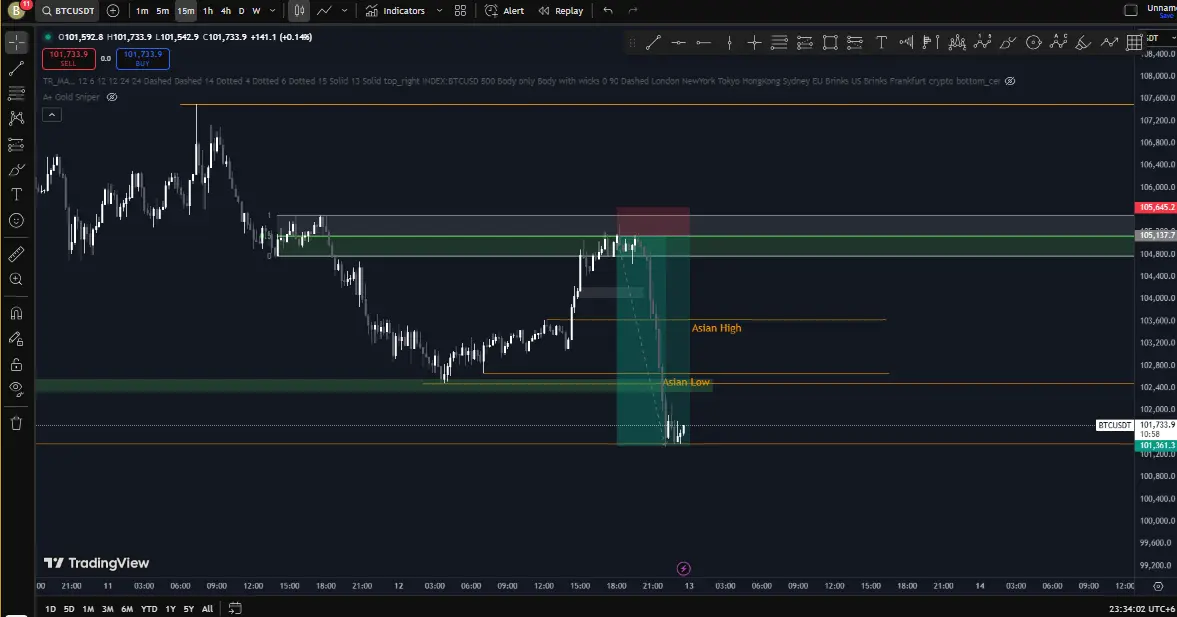This screenshot has height=617, width=1177.
Task: Set the date range to 1D
Action: [x=50, y=609]
